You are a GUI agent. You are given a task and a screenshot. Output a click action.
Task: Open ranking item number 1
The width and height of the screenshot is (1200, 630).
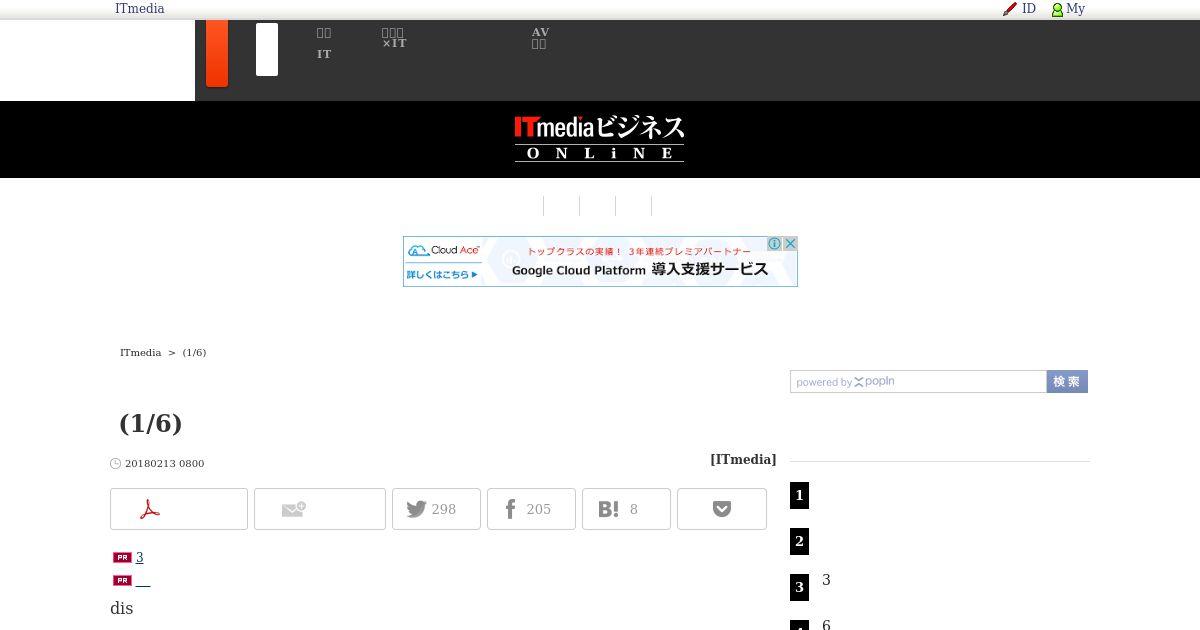[x=799, y=495]
